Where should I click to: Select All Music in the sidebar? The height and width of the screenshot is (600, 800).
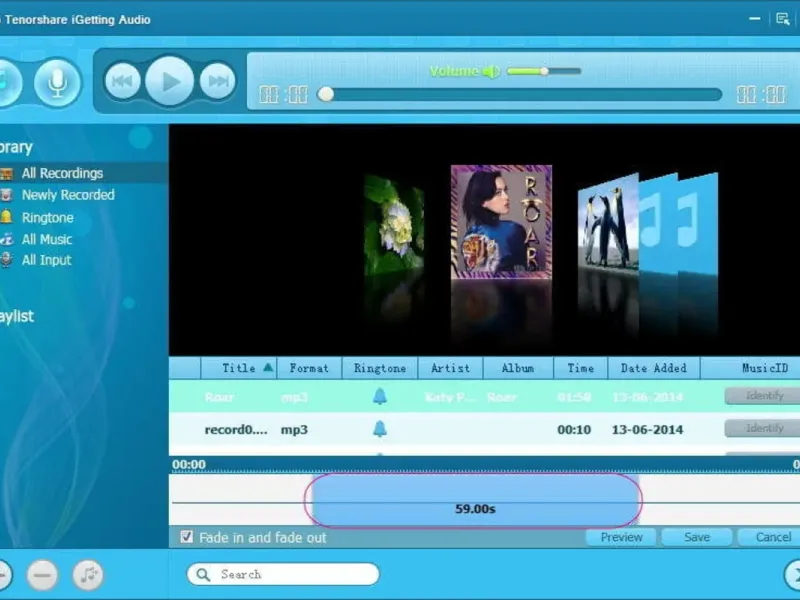(x=47, y=239)
